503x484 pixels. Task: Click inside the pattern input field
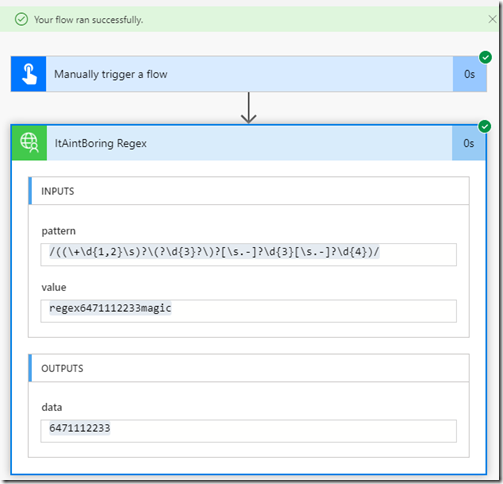(249, 254)
